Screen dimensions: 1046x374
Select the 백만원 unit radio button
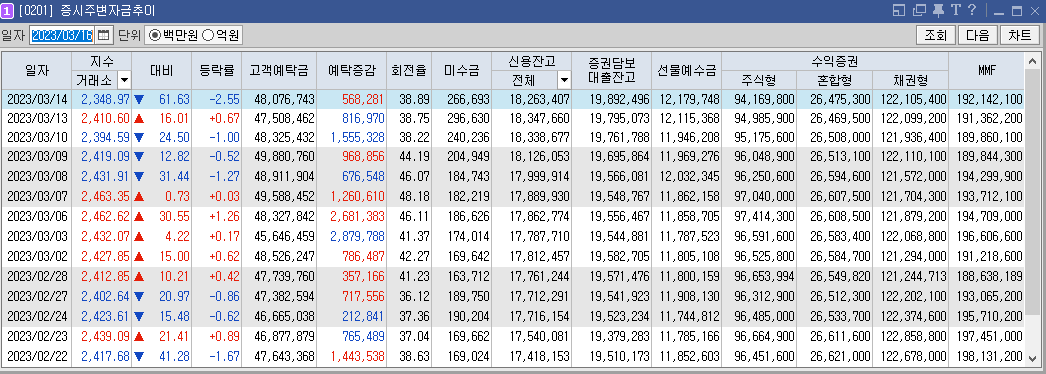point(155,35)
